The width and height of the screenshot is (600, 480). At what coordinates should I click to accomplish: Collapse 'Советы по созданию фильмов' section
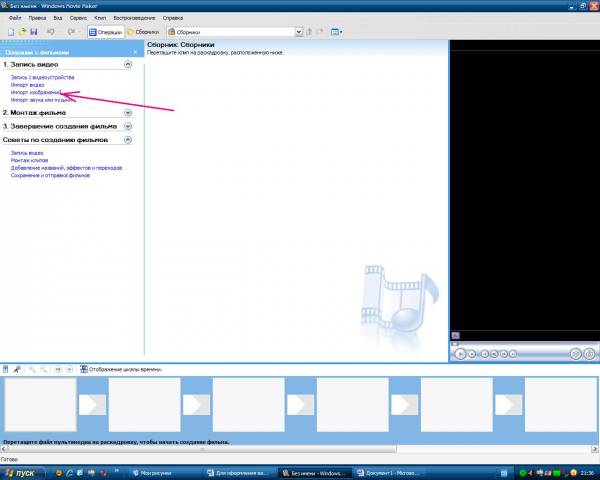pyautogui.click(x=128, y=140)
